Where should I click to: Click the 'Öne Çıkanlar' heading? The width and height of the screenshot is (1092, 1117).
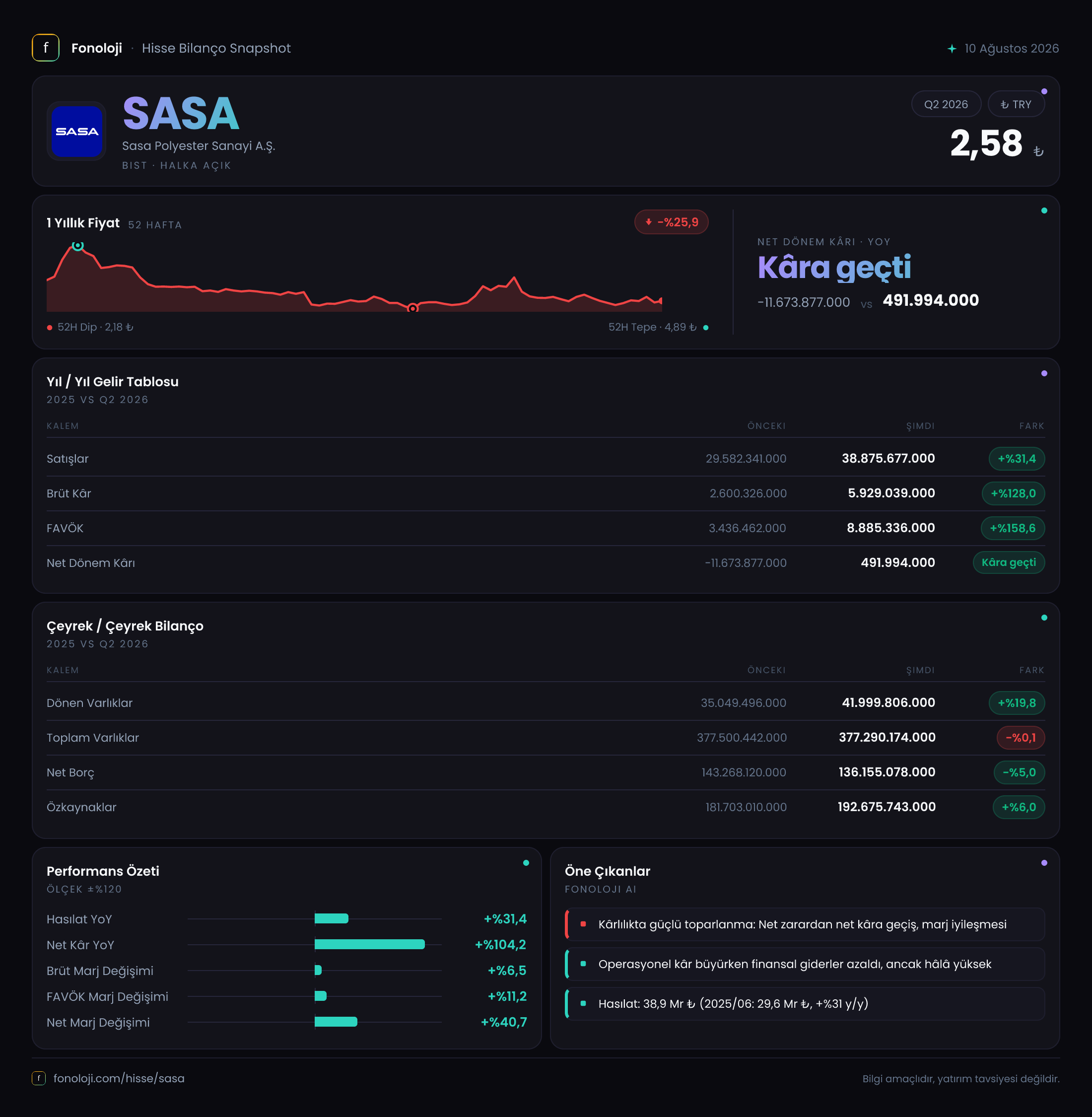click(608, 871)
